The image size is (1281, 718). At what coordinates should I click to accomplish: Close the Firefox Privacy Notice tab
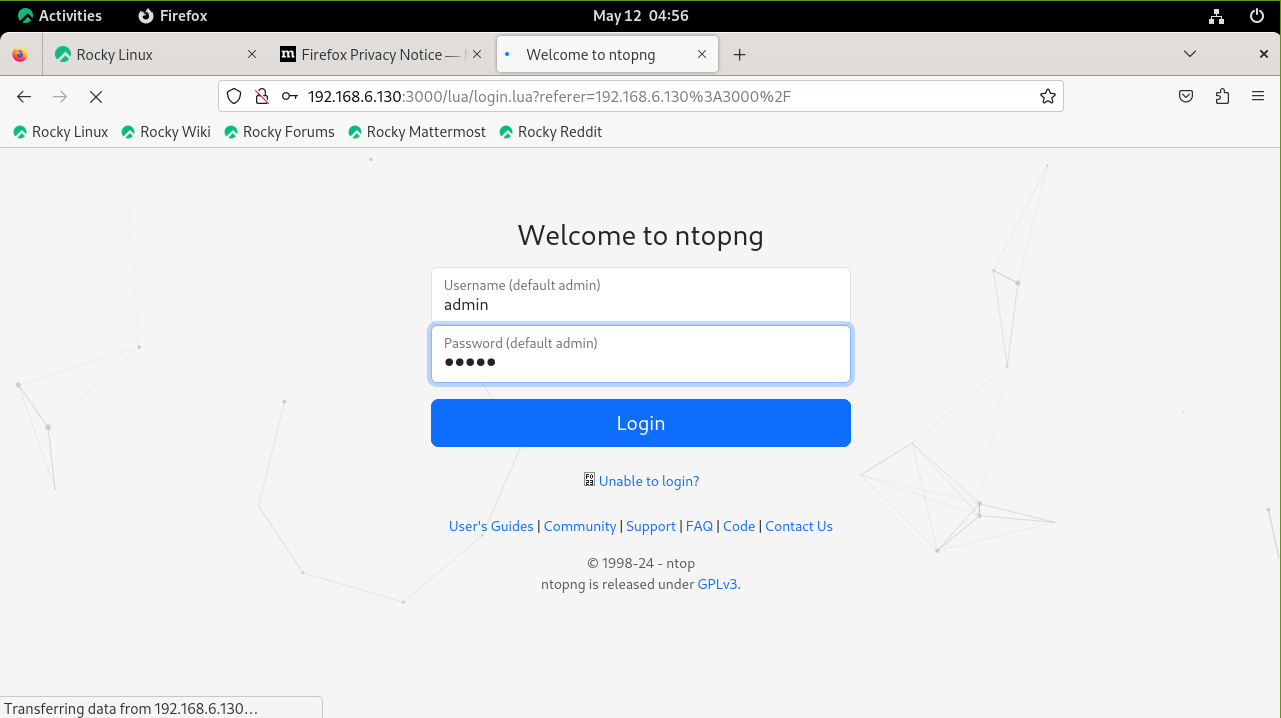(477, 55)
